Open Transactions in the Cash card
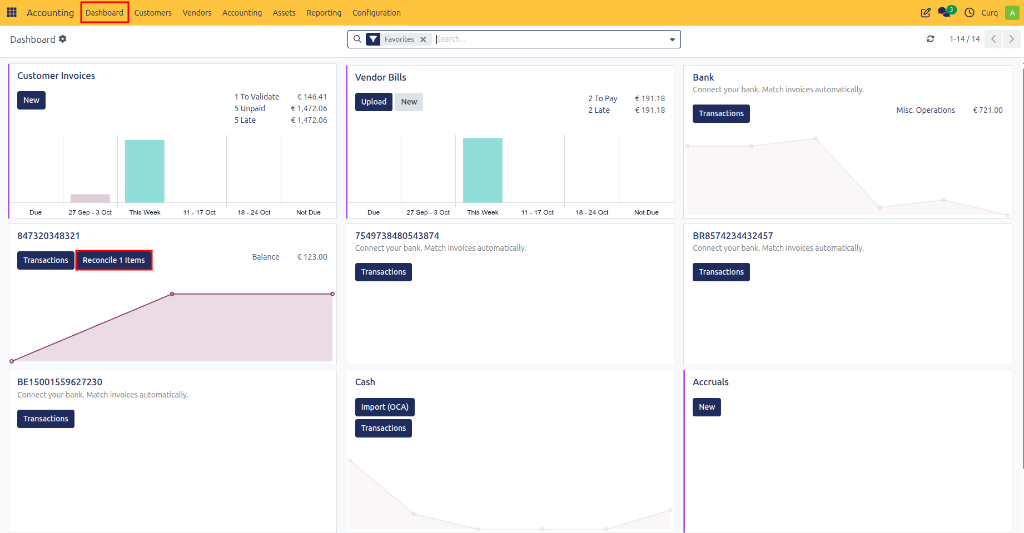 click(383, 428)
